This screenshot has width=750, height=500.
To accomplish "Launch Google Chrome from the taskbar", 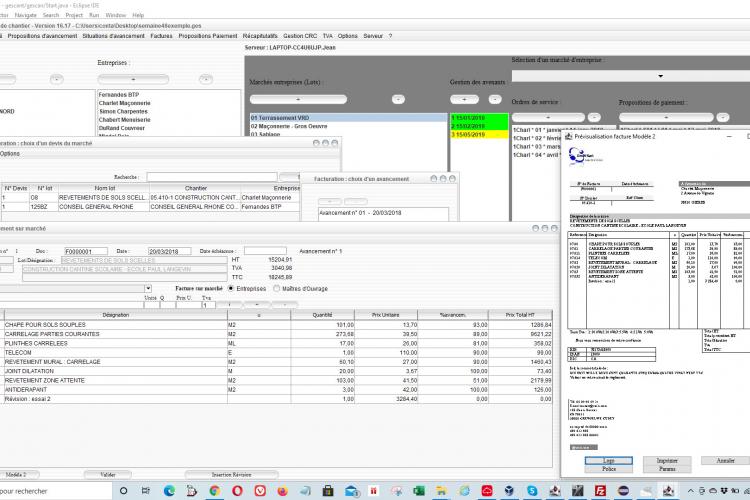I will click(x=215, y=490).
